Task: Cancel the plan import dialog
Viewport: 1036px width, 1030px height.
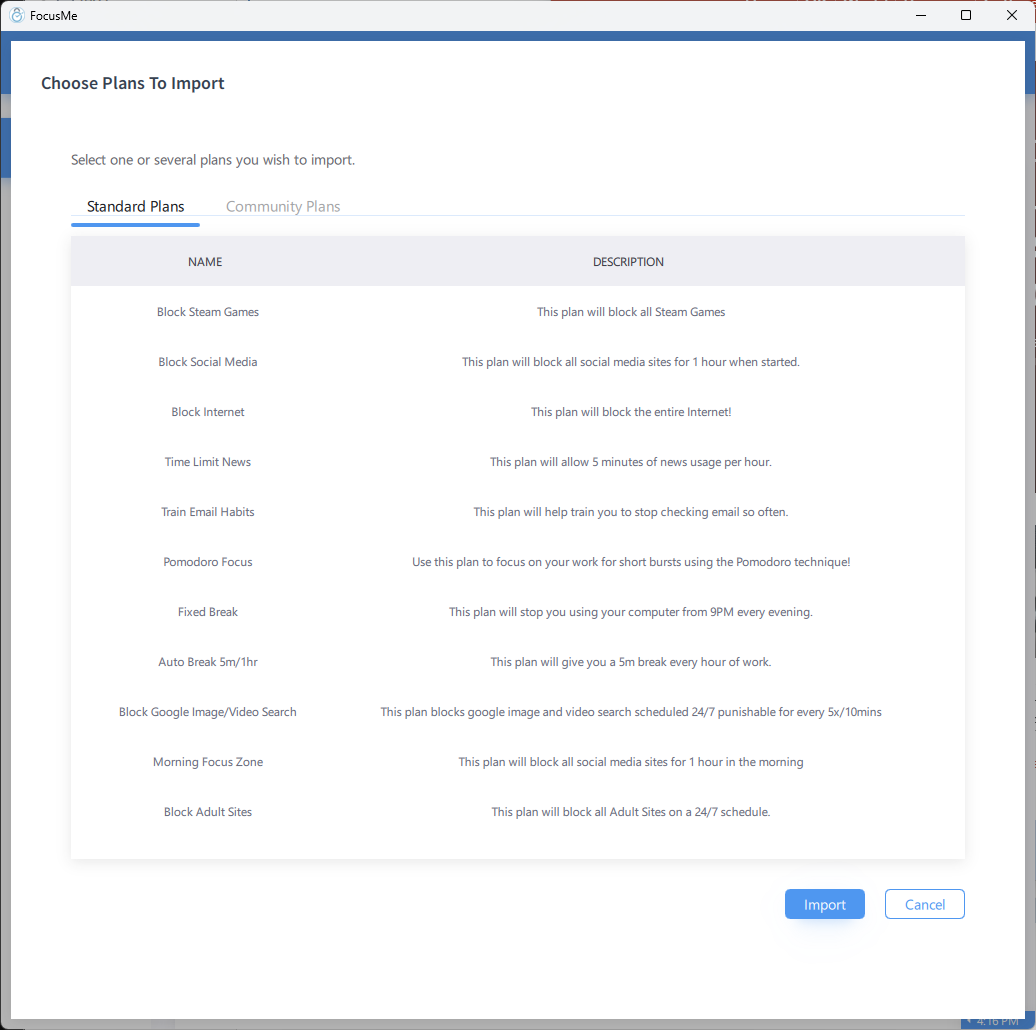Action: coord(924,904)
